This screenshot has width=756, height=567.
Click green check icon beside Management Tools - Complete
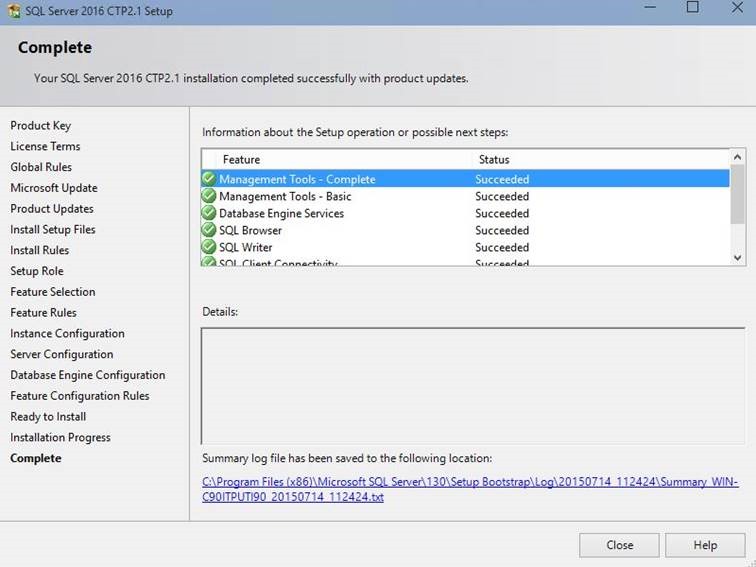[x=209, y=179]
